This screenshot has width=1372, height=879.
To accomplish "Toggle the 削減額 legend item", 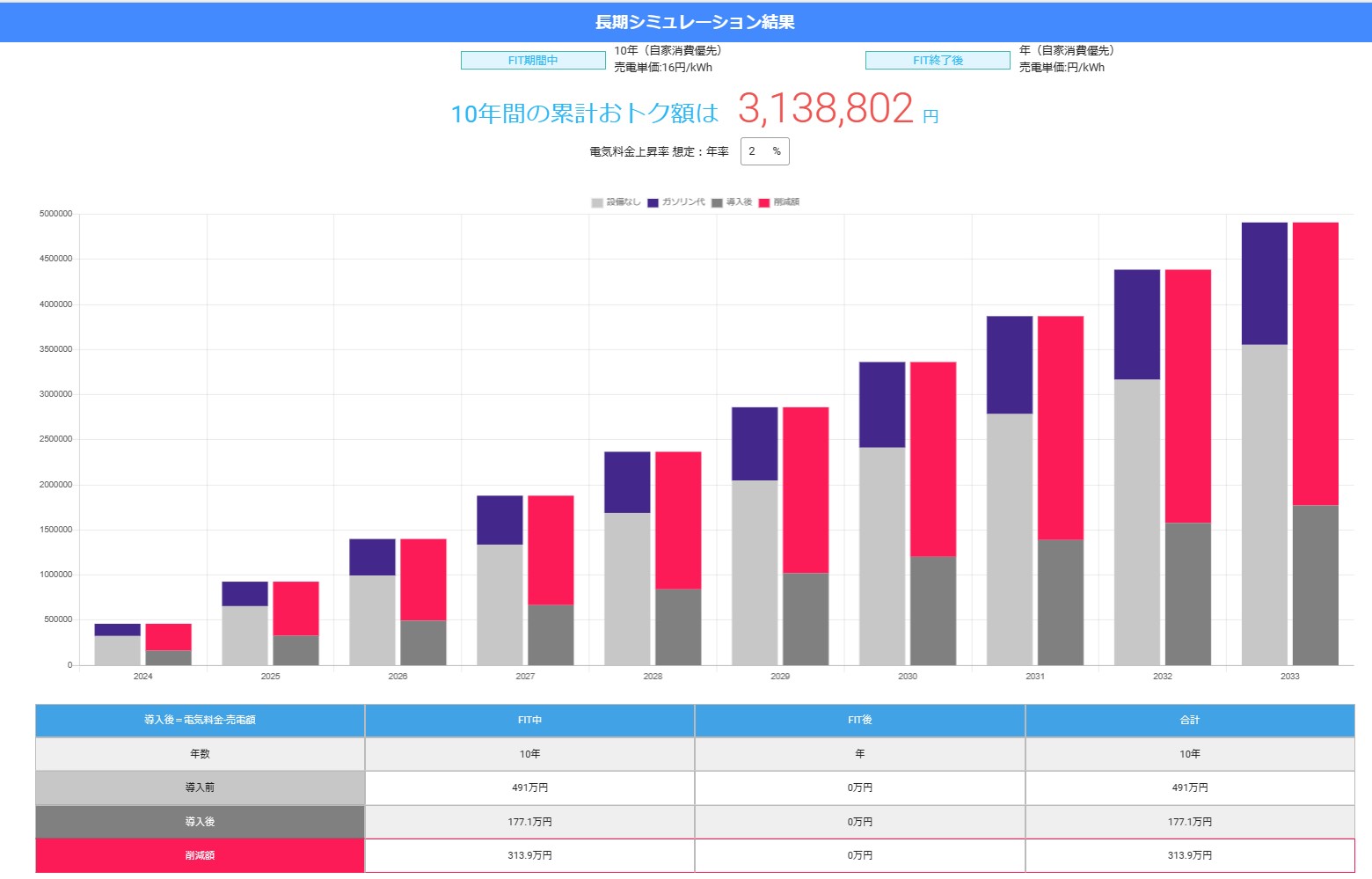I will [x=779, y=202].
